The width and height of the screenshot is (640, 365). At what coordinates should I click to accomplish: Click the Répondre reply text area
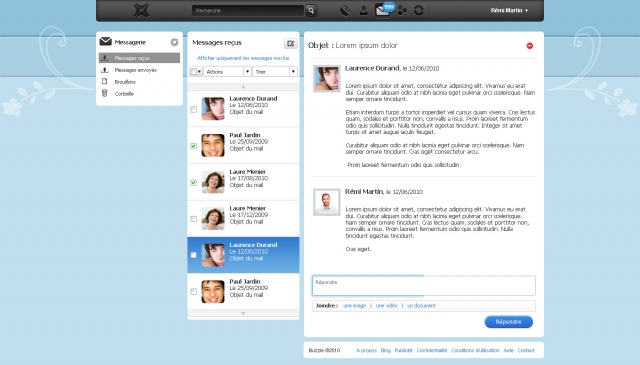click(424, 286)
